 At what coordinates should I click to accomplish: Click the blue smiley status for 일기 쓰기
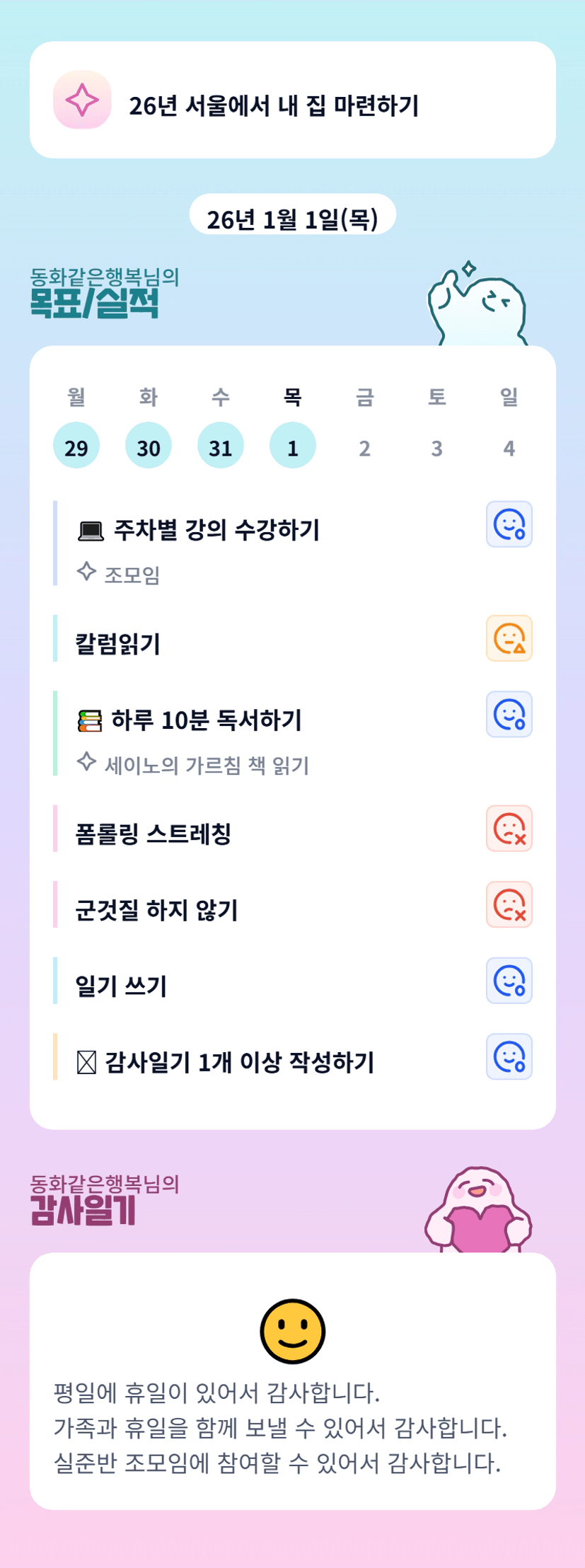pyautogui.click(x=509, y=981)
